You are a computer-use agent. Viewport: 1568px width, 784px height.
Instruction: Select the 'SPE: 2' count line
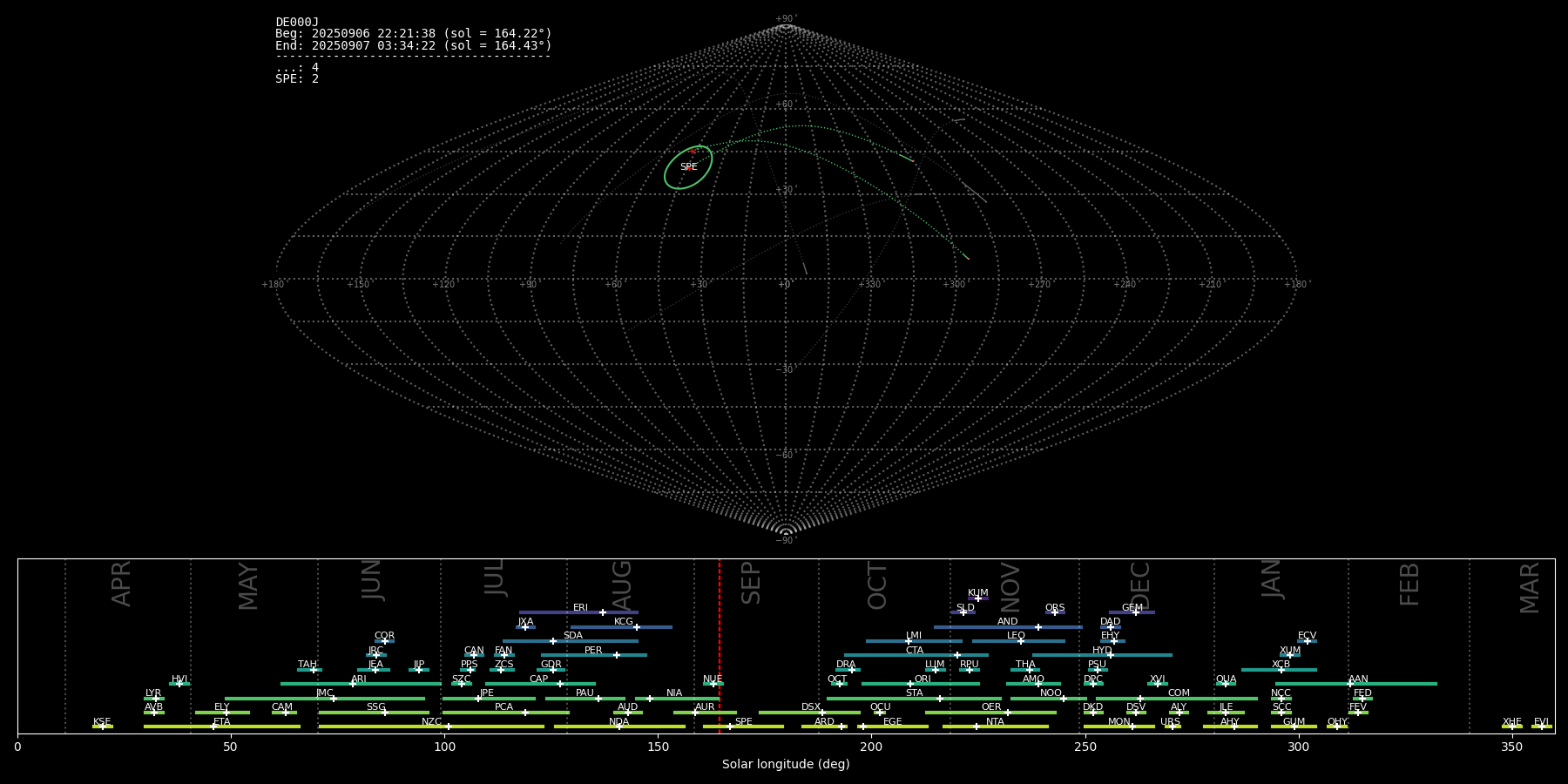(x=297, y=79)
